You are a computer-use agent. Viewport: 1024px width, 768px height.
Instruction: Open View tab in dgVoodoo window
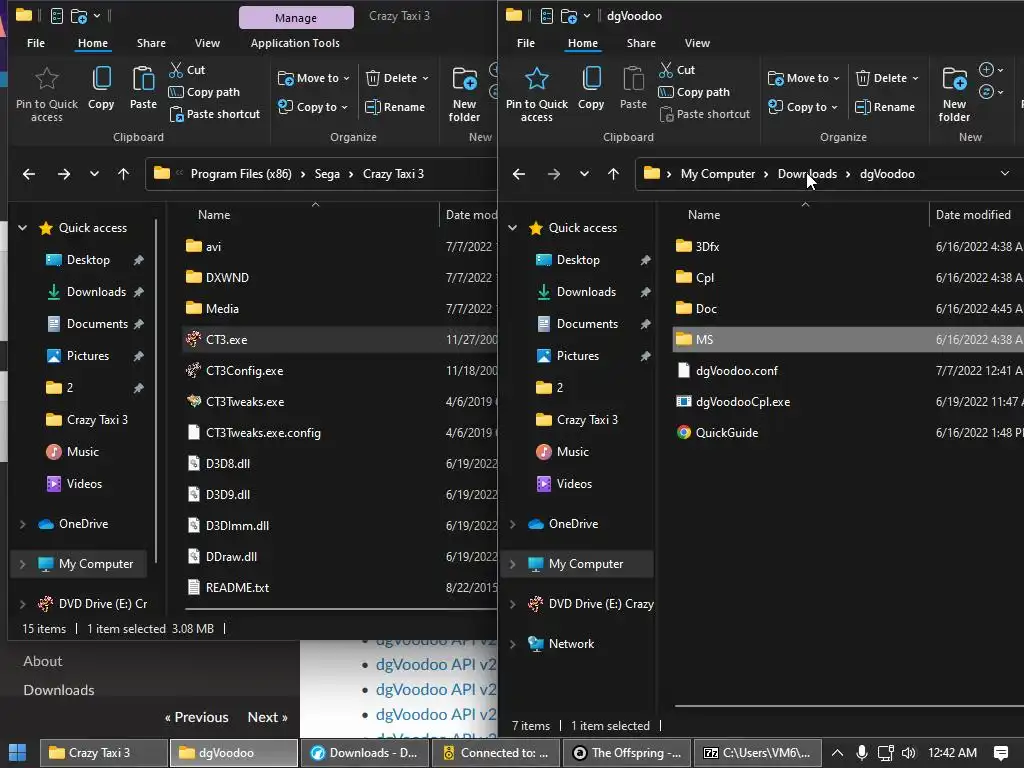tap(697, 43)
